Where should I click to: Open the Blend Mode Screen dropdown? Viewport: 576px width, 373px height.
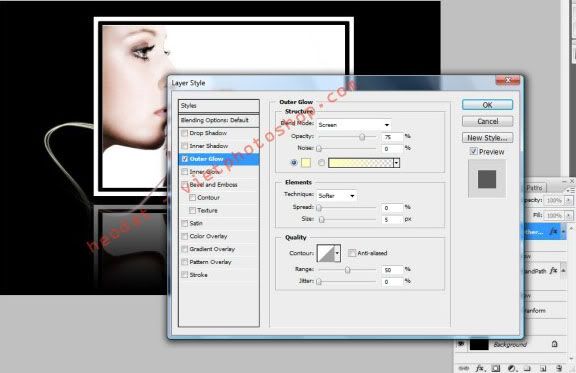pos(353,125)
